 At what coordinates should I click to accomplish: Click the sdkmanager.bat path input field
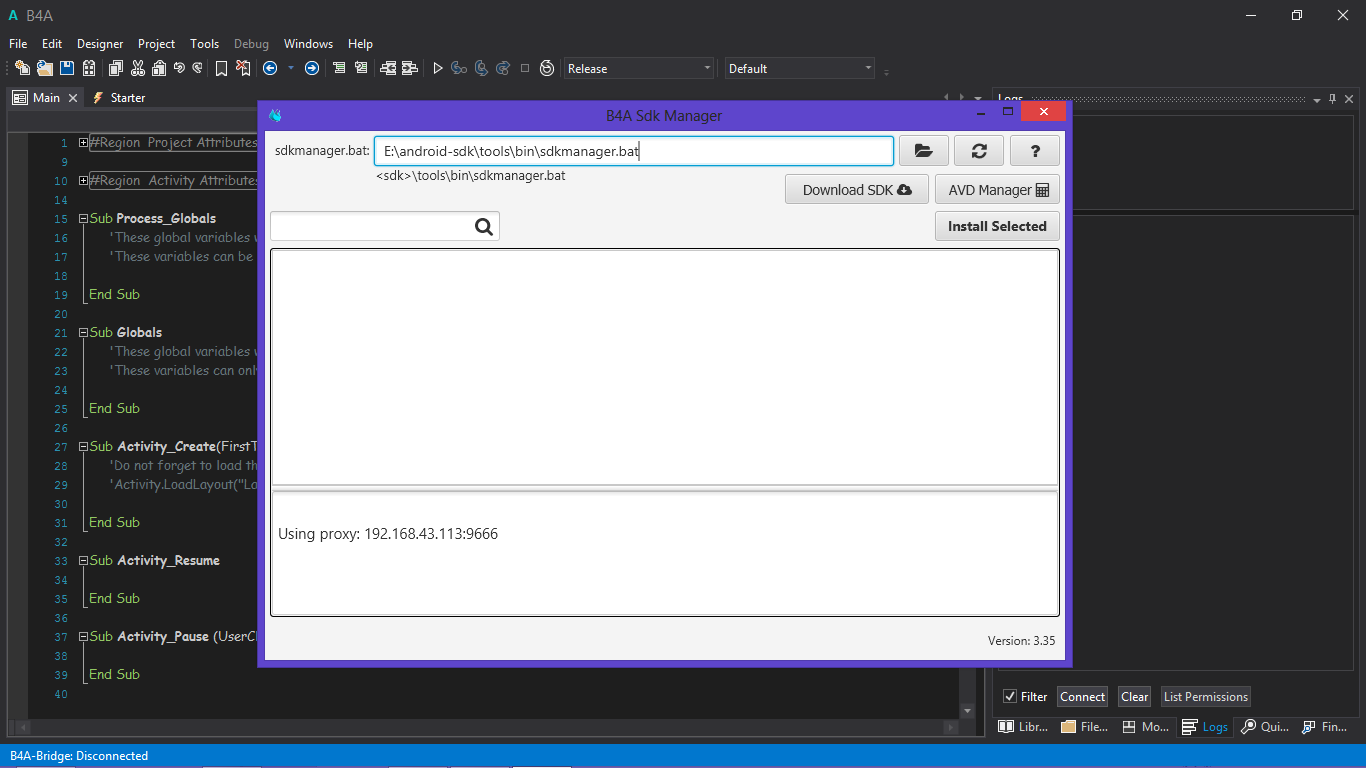pos(633,151)
